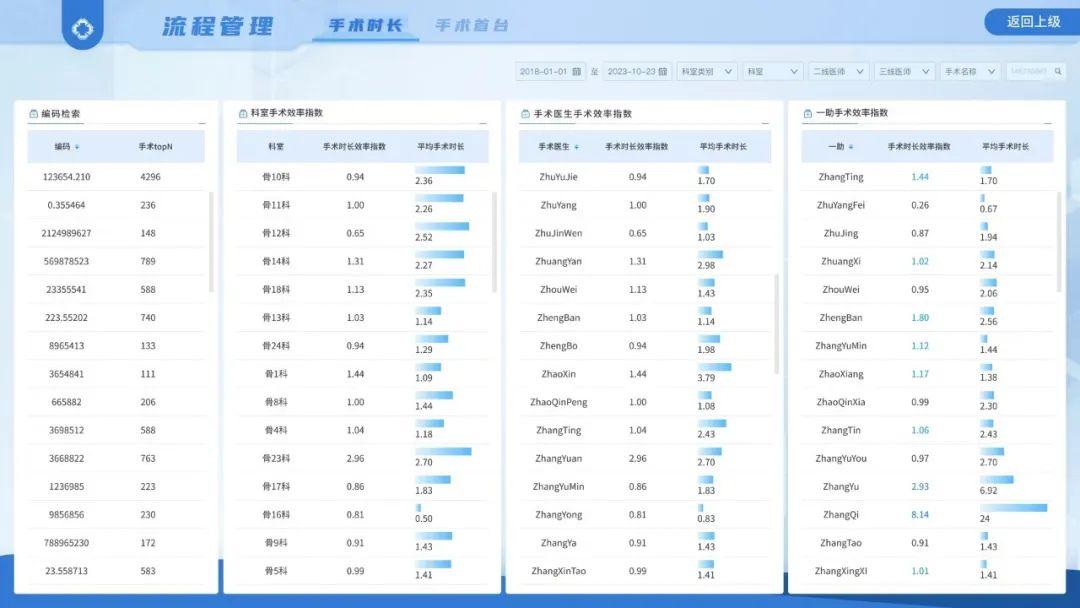Click the panel icon beside 一助手术效率指数 title

pos(806,113)
